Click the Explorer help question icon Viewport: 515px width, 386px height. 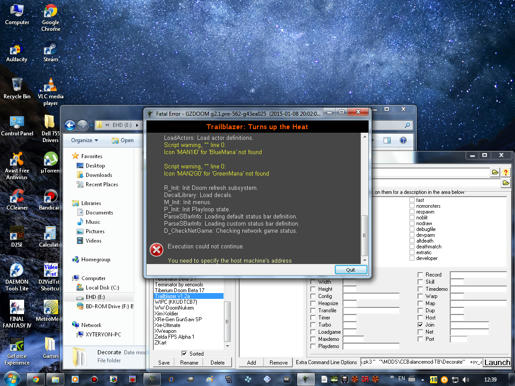403,140
